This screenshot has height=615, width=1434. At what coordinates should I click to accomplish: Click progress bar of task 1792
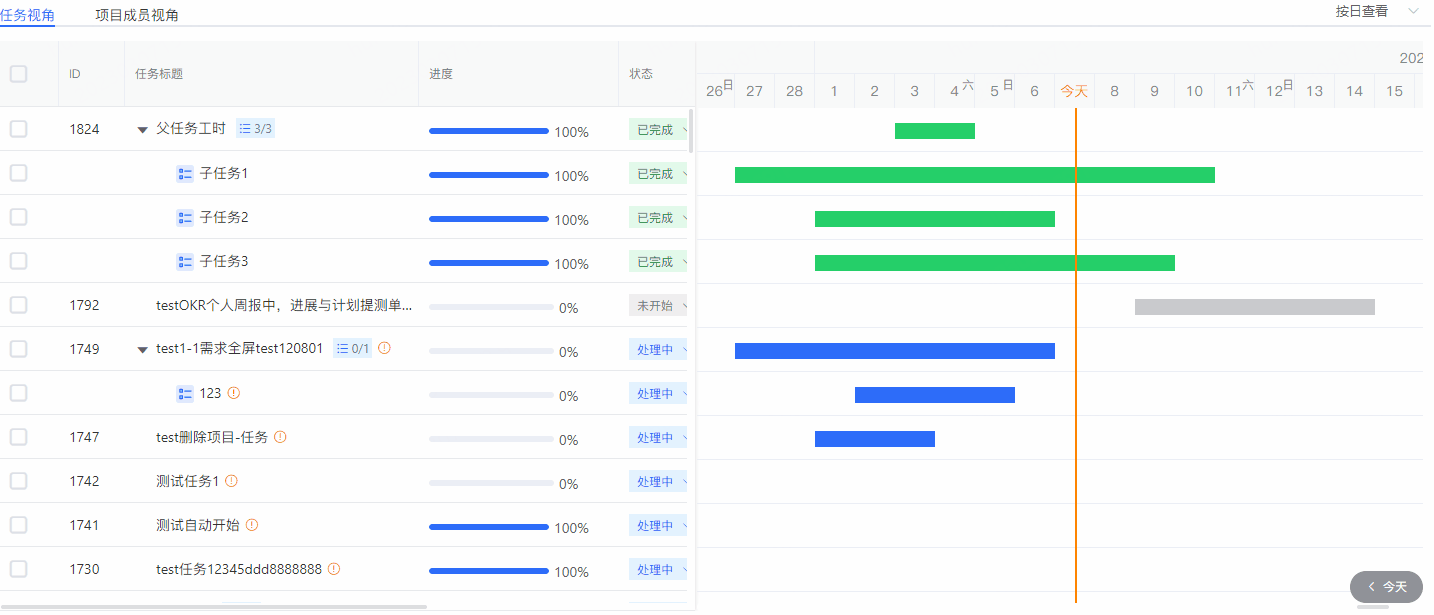click(491, 307)
